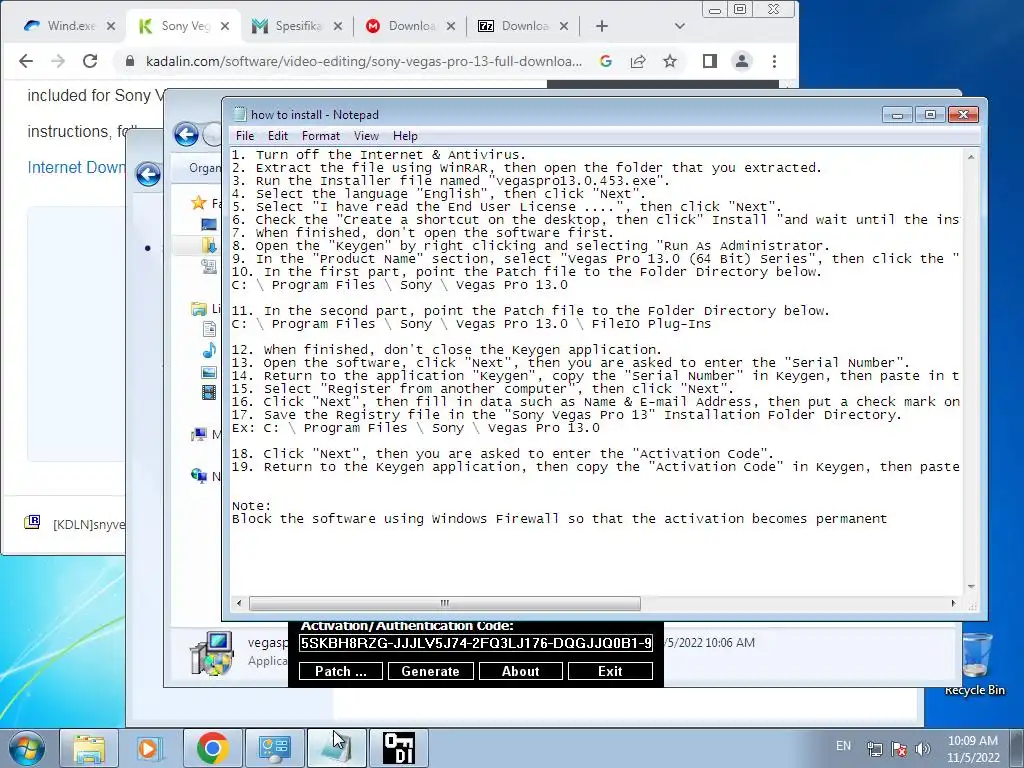1024x768 pixels.
Task: Click the Patch button in keygen
Action: pos(341,671)
